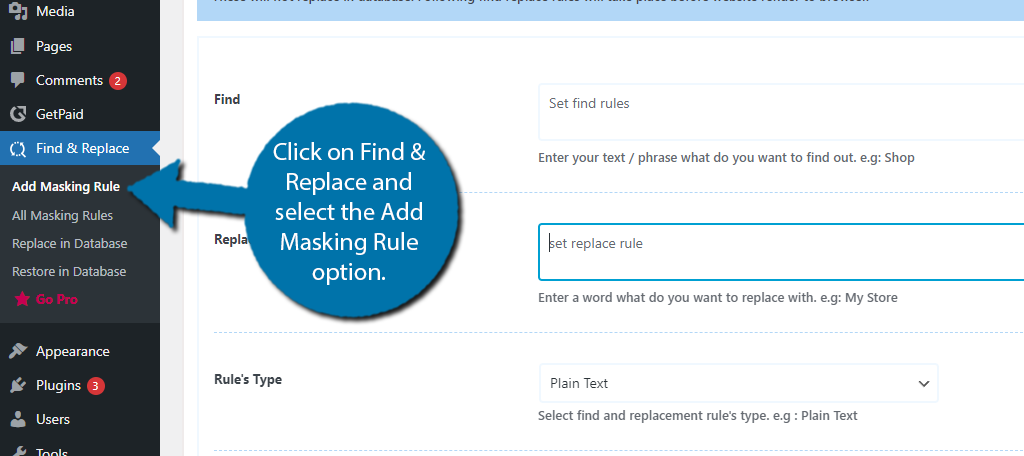
Task: Open the Rule's Type dropdown
Action: pos(739,383)
